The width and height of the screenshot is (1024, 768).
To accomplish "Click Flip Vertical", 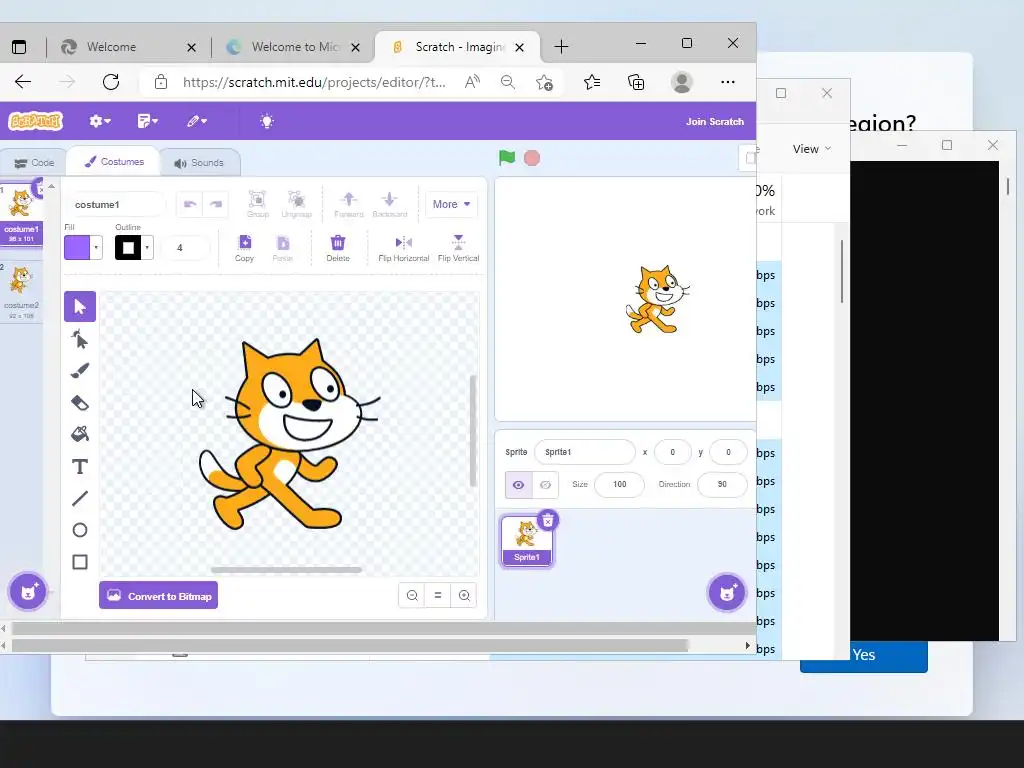I will [x=458, y=248].
